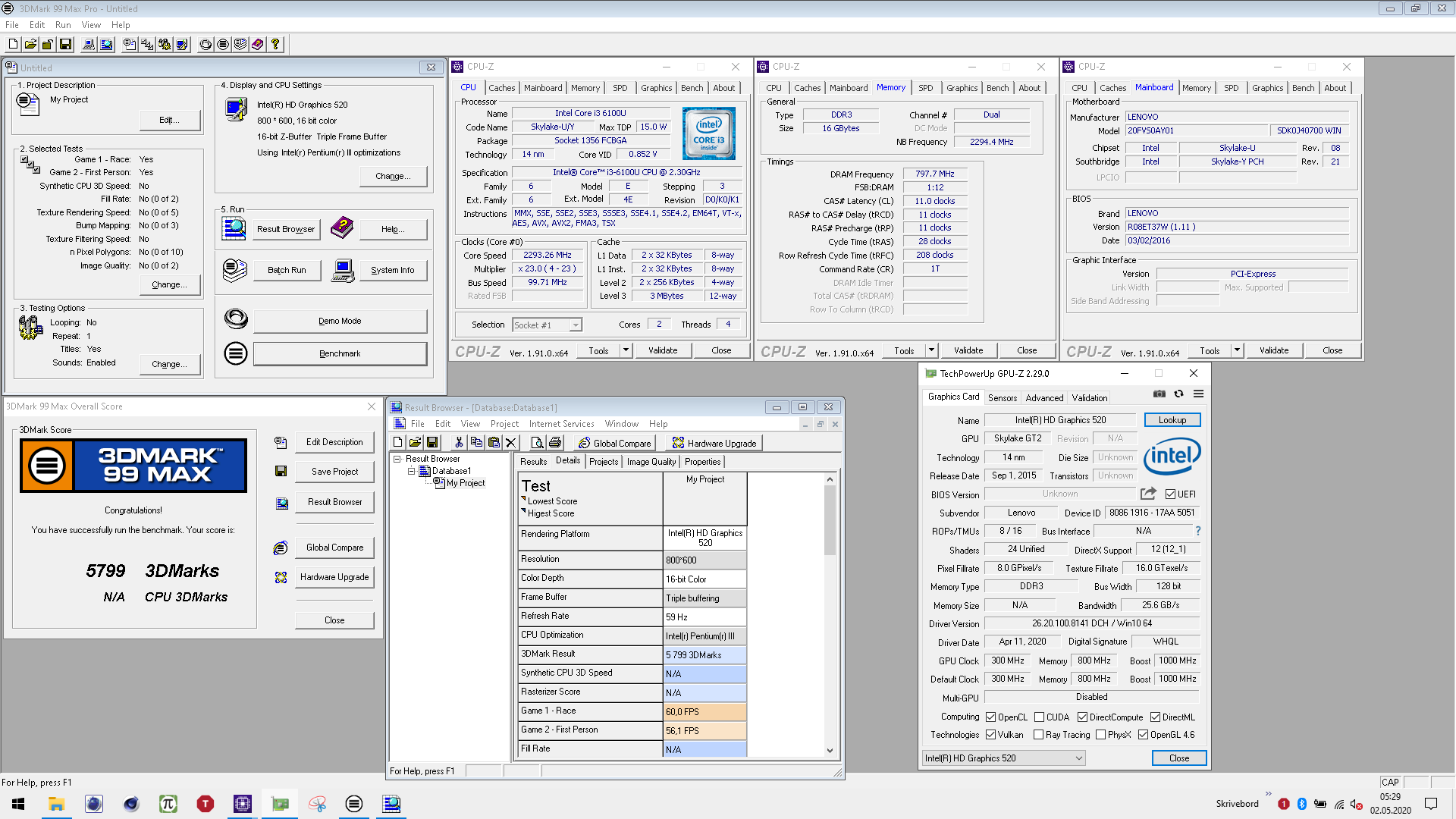Viewport: 1456px width, 819px height.
Task: Toggle Vulkan checkbox in GPU-Z
Action: [990, 735]
